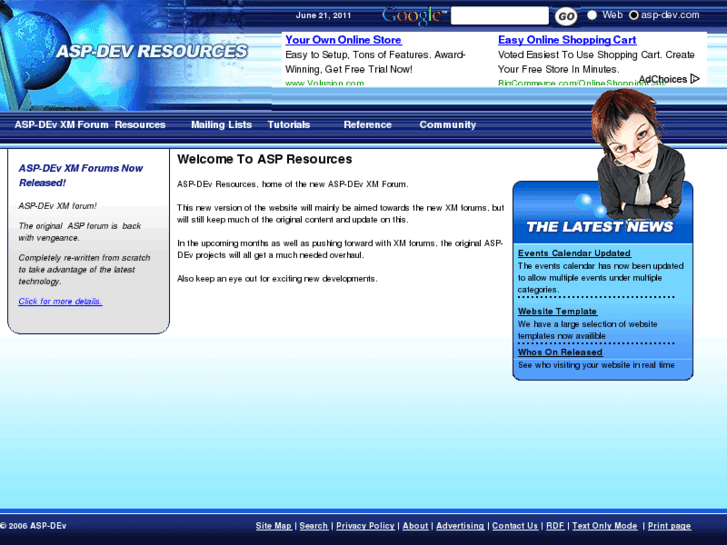Open the Tutorials menu
The width and height of the screenshot is (727, 545).
click(x=289, y=125)
